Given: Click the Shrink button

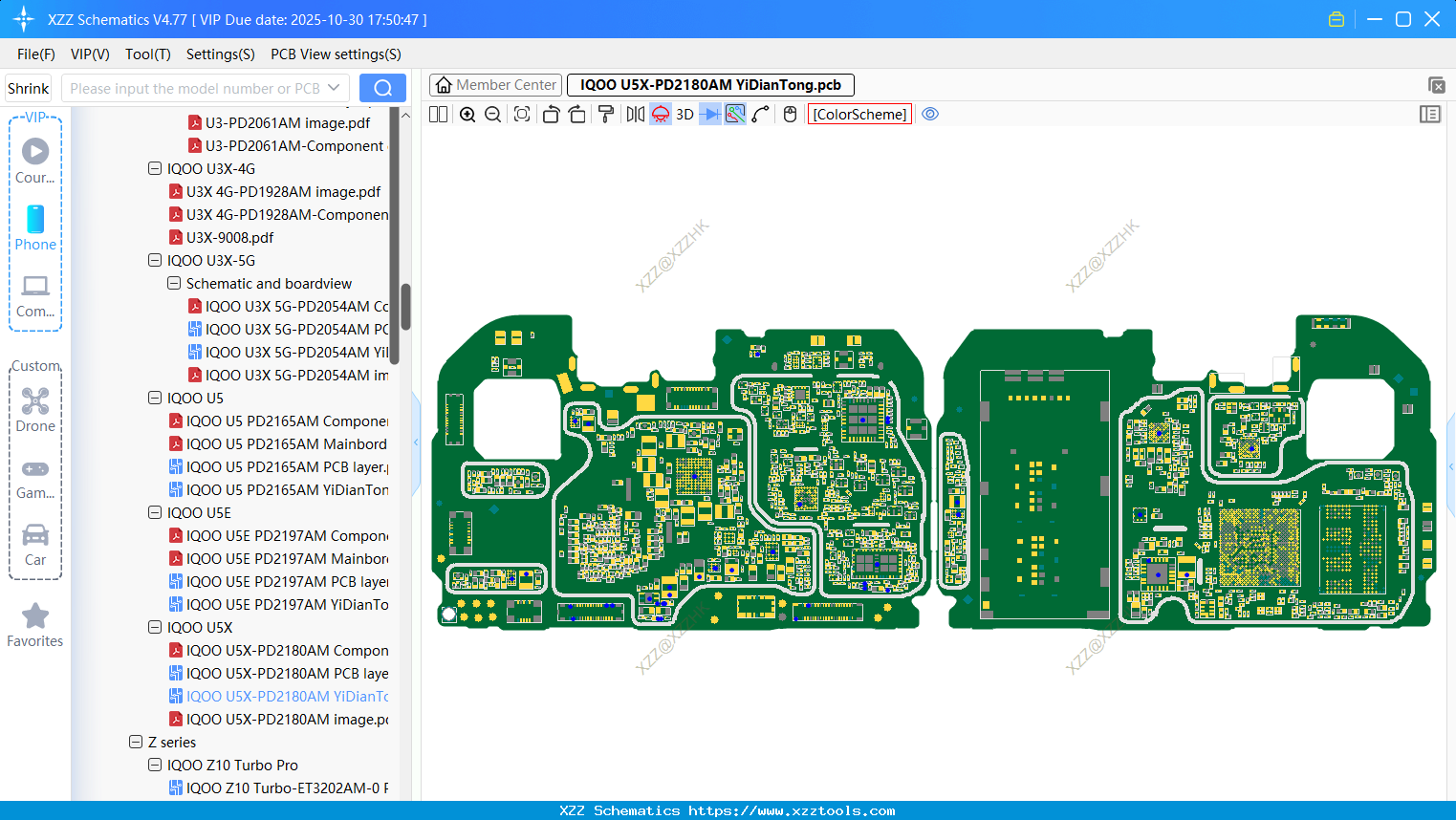Looking at the screenshot, I should coord(29,88).
